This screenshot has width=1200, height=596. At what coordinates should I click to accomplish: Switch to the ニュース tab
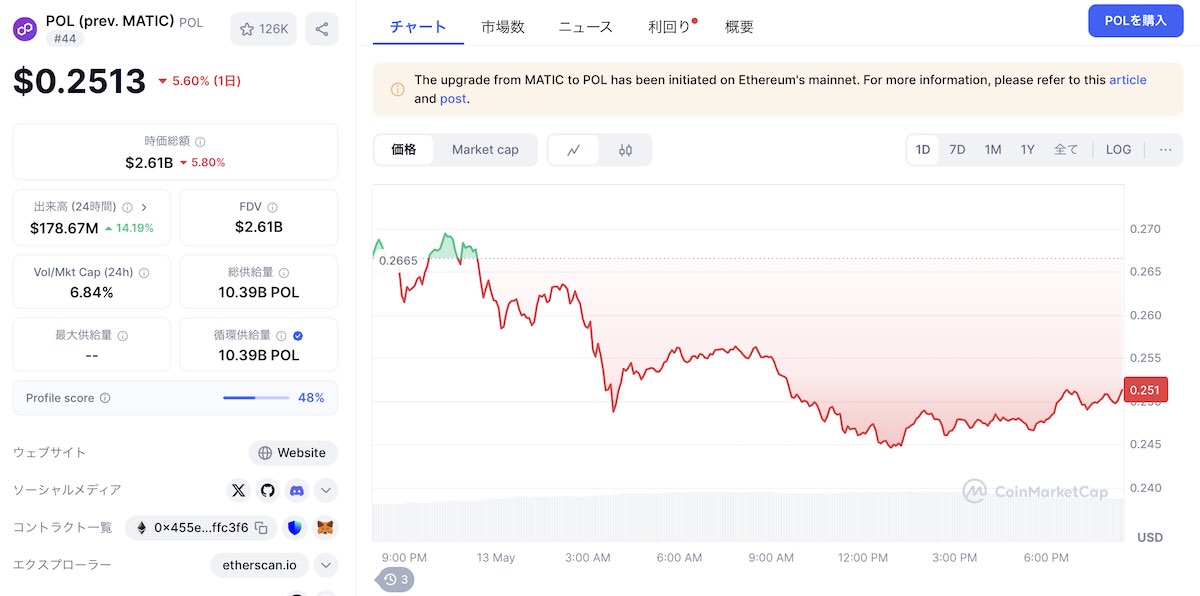click(x=586, y=27)
